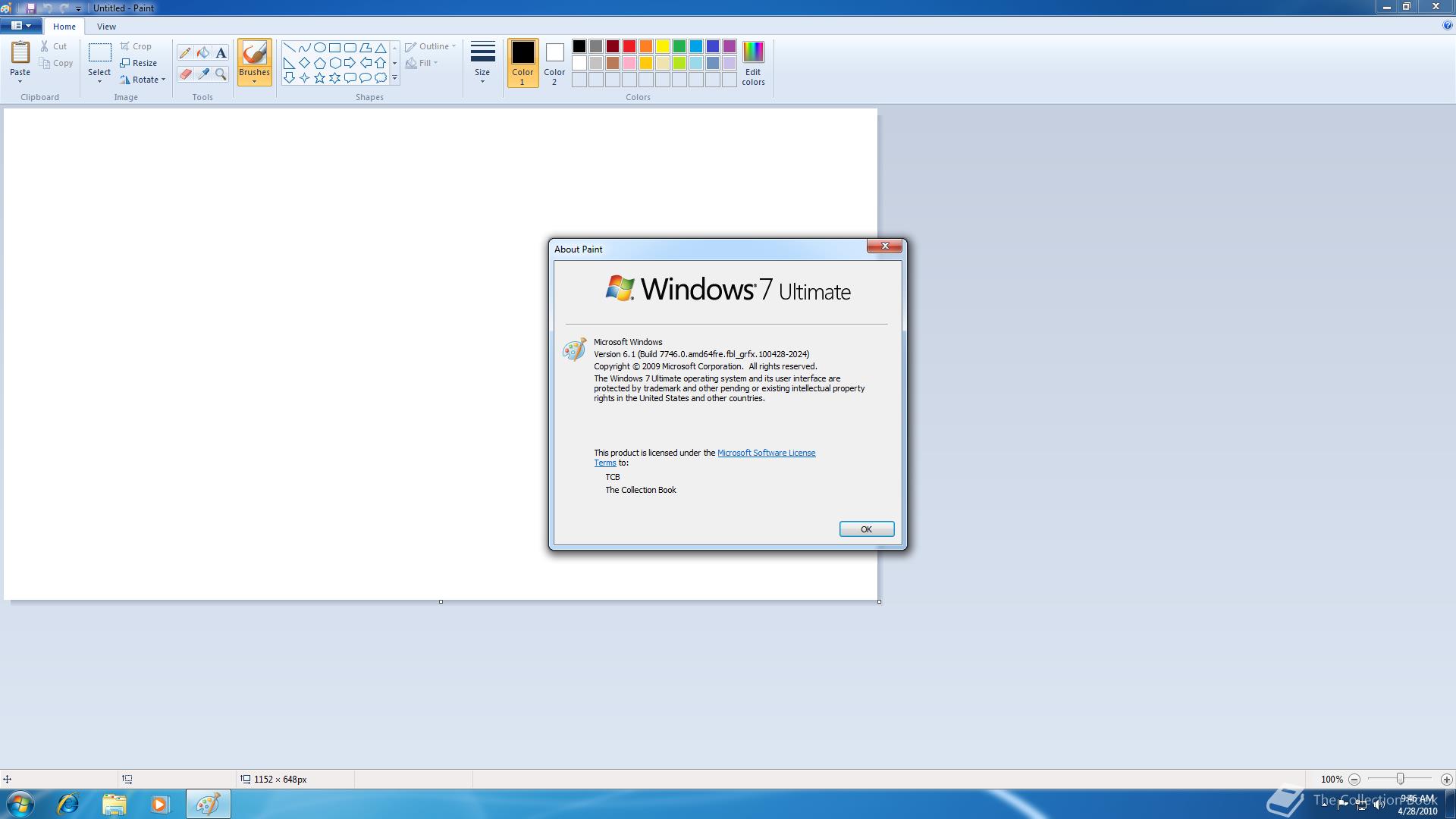1456x819 pixels.
Task: Click the Copy button in Clipboard group
Action: [57, 63]
